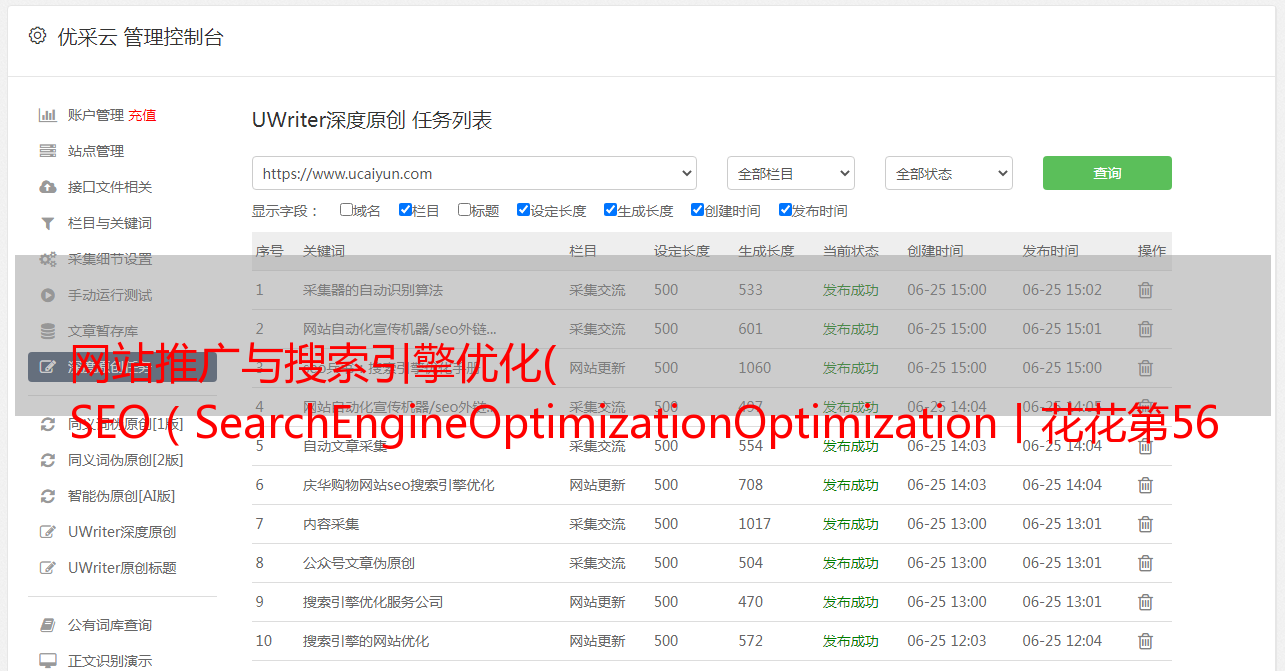Delete the 庆华购物网站seo搜索引擎优化 task
The height and width of the screenshot is (671, 1285).
[1146, 485]
